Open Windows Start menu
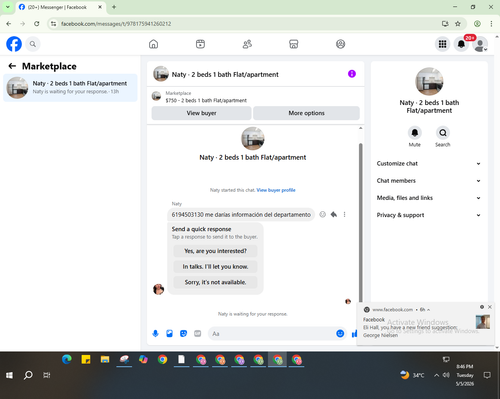This screenshot has height=399, width=500. pos(9,375)
